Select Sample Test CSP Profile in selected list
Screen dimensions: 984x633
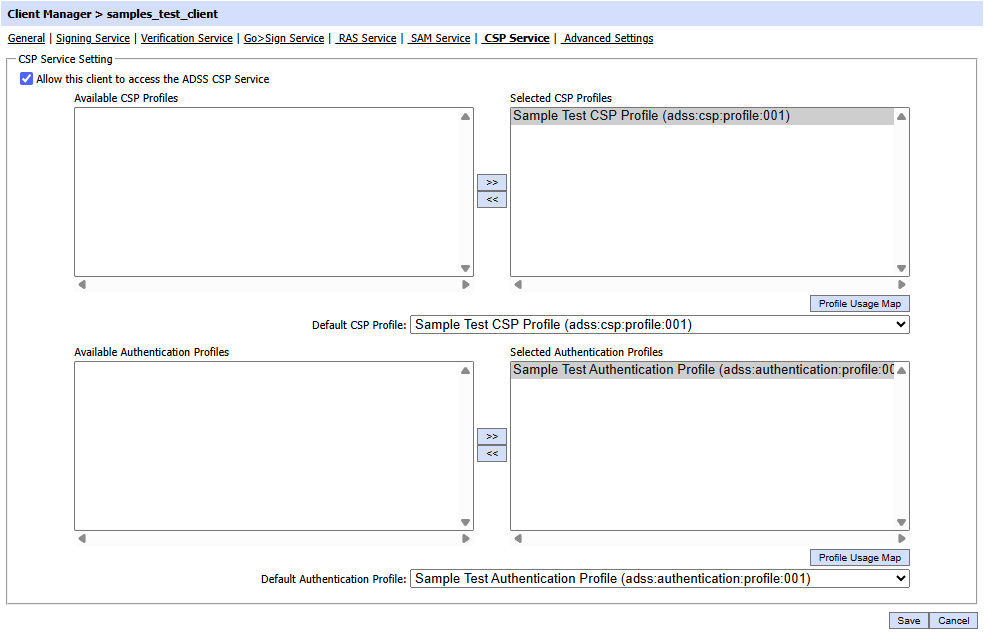(651, 116)
